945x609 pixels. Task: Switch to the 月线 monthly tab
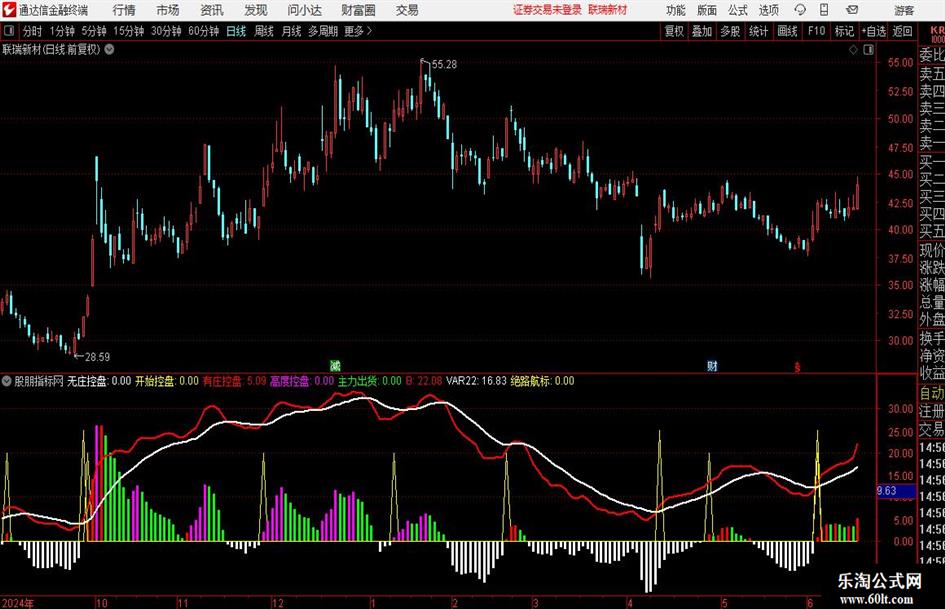tap(292, 31)
